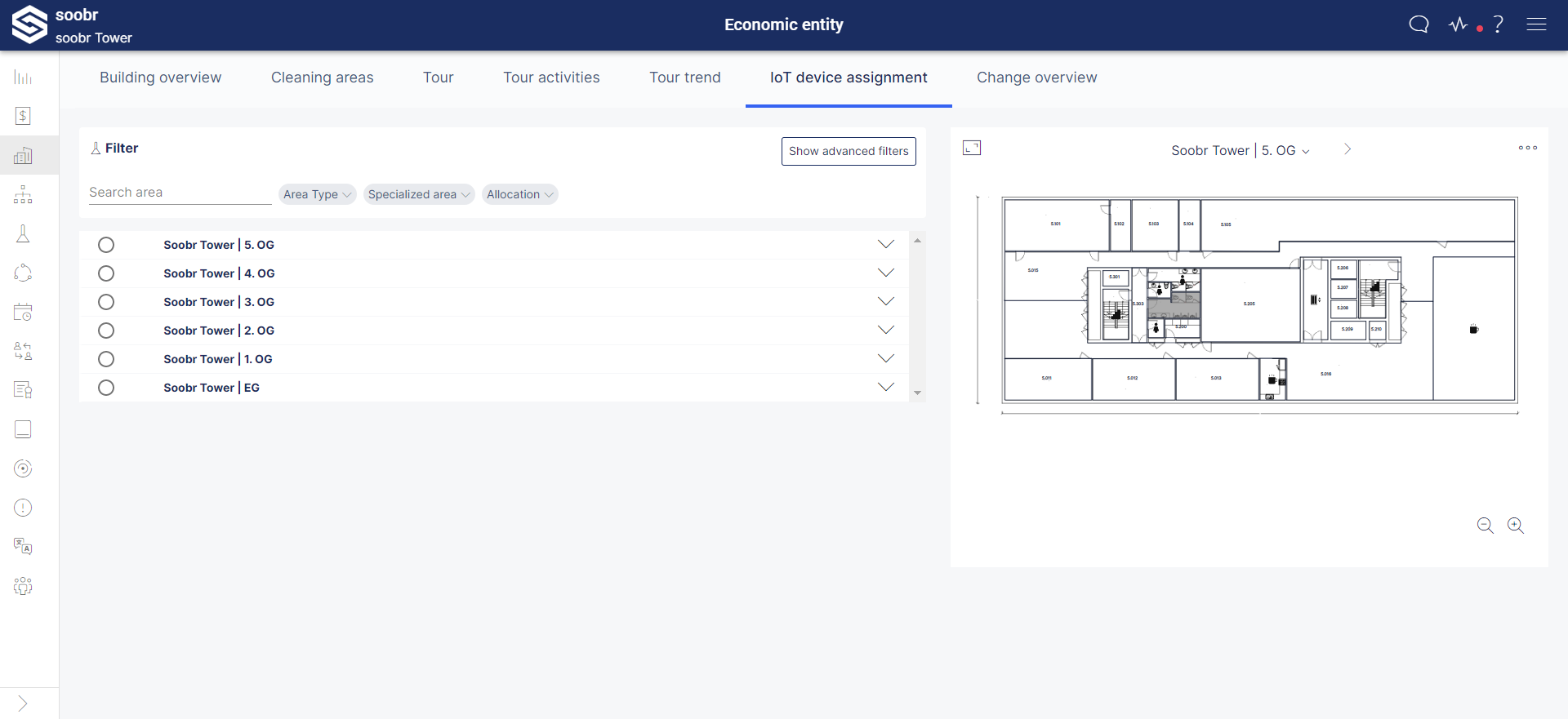Screen dimensions: 1568x719
Task: Select Soobr Tower EG radio button
Action: (106, 388)
